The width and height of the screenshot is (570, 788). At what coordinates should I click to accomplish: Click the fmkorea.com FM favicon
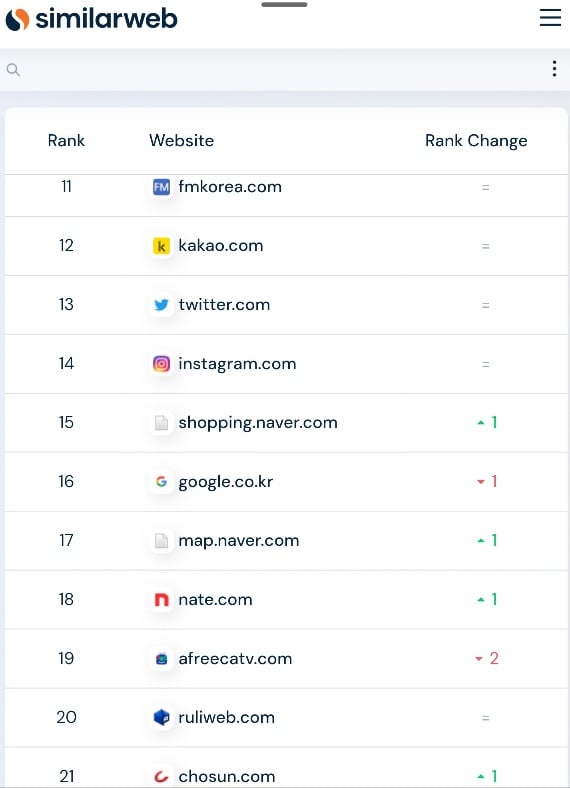coord(161,187)
